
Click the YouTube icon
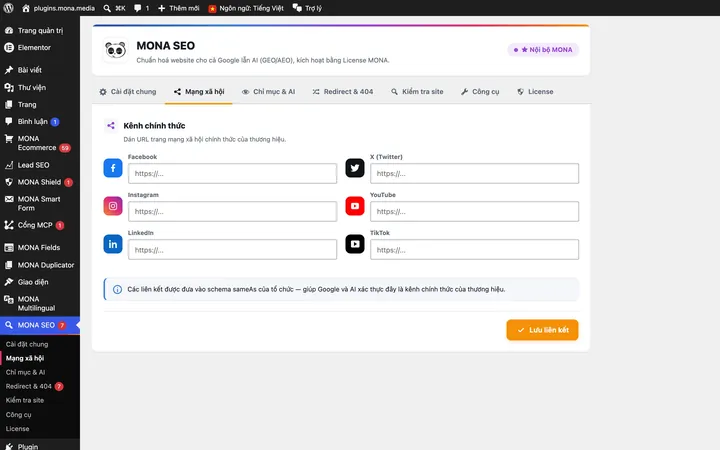(355, 206)
